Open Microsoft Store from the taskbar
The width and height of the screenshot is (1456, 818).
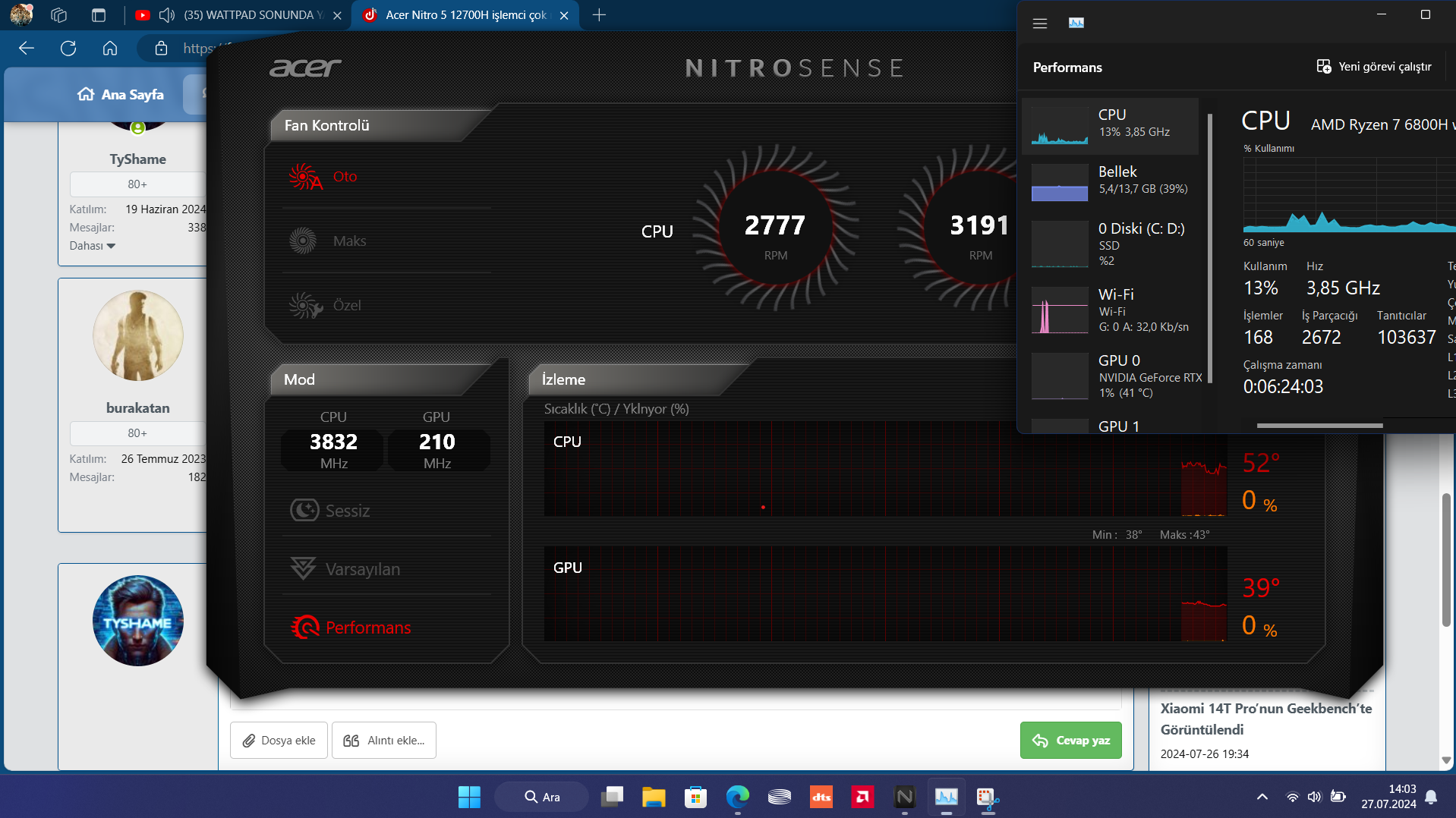(695, 797)
